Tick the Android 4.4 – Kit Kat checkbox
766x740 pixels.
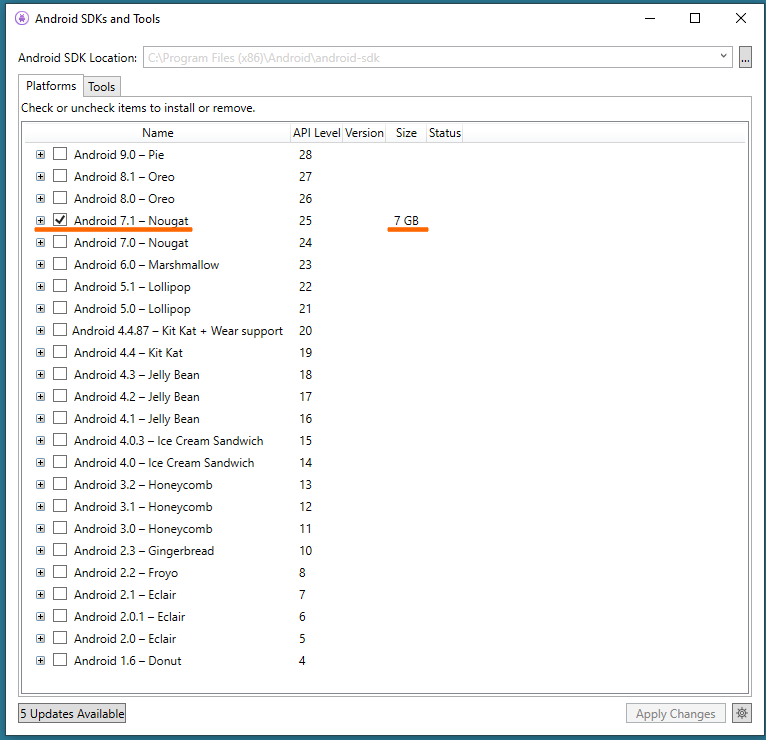(x=61, y=352)
